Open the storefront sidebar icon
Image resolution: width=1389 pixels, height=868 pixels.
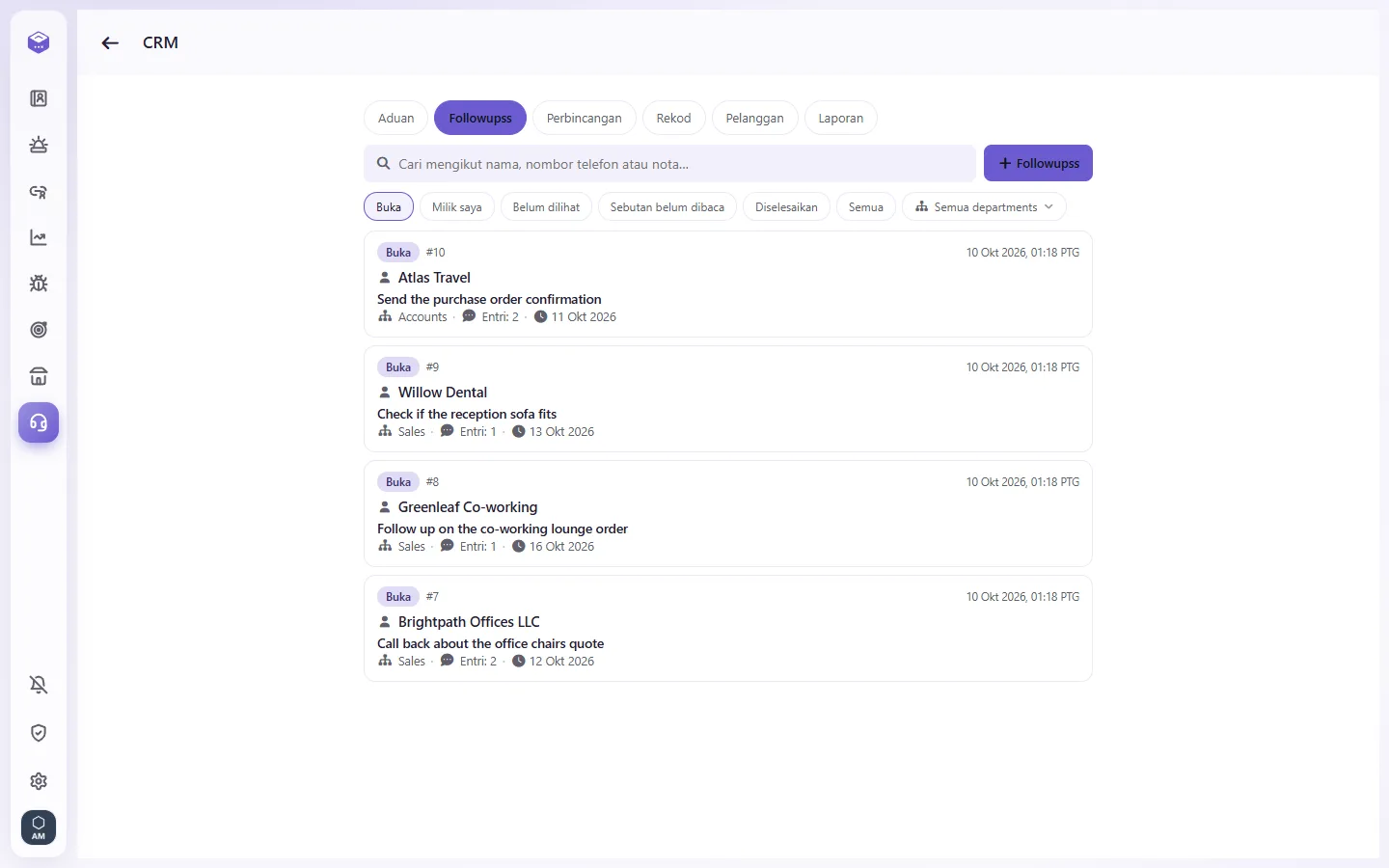(x=39, y=376)
